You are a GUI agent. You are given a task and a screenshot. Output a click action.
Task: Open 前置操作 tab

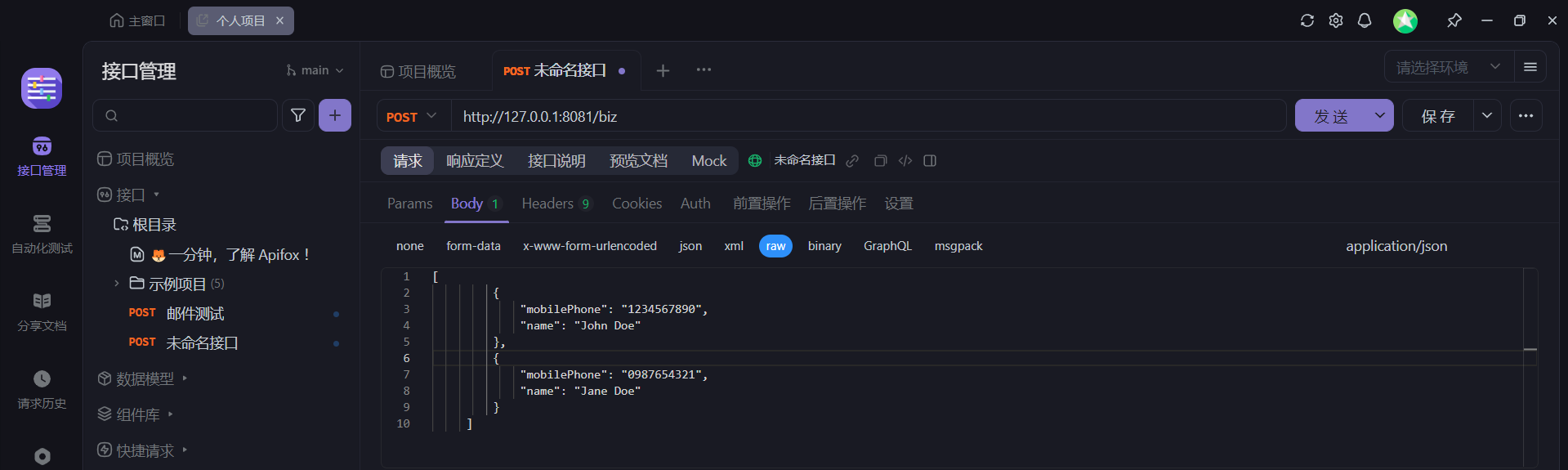tap(762, 204)
